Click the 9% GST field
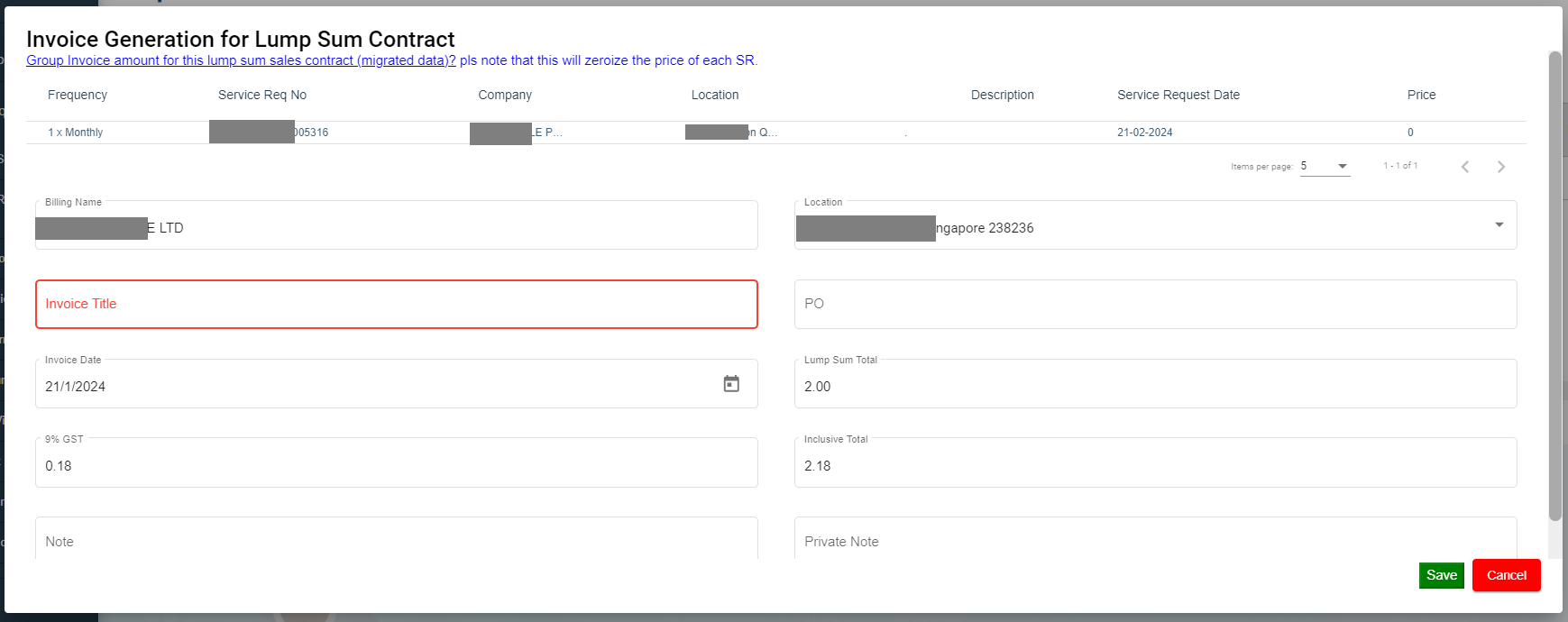1568x622 pixels. tap(397, 466)
